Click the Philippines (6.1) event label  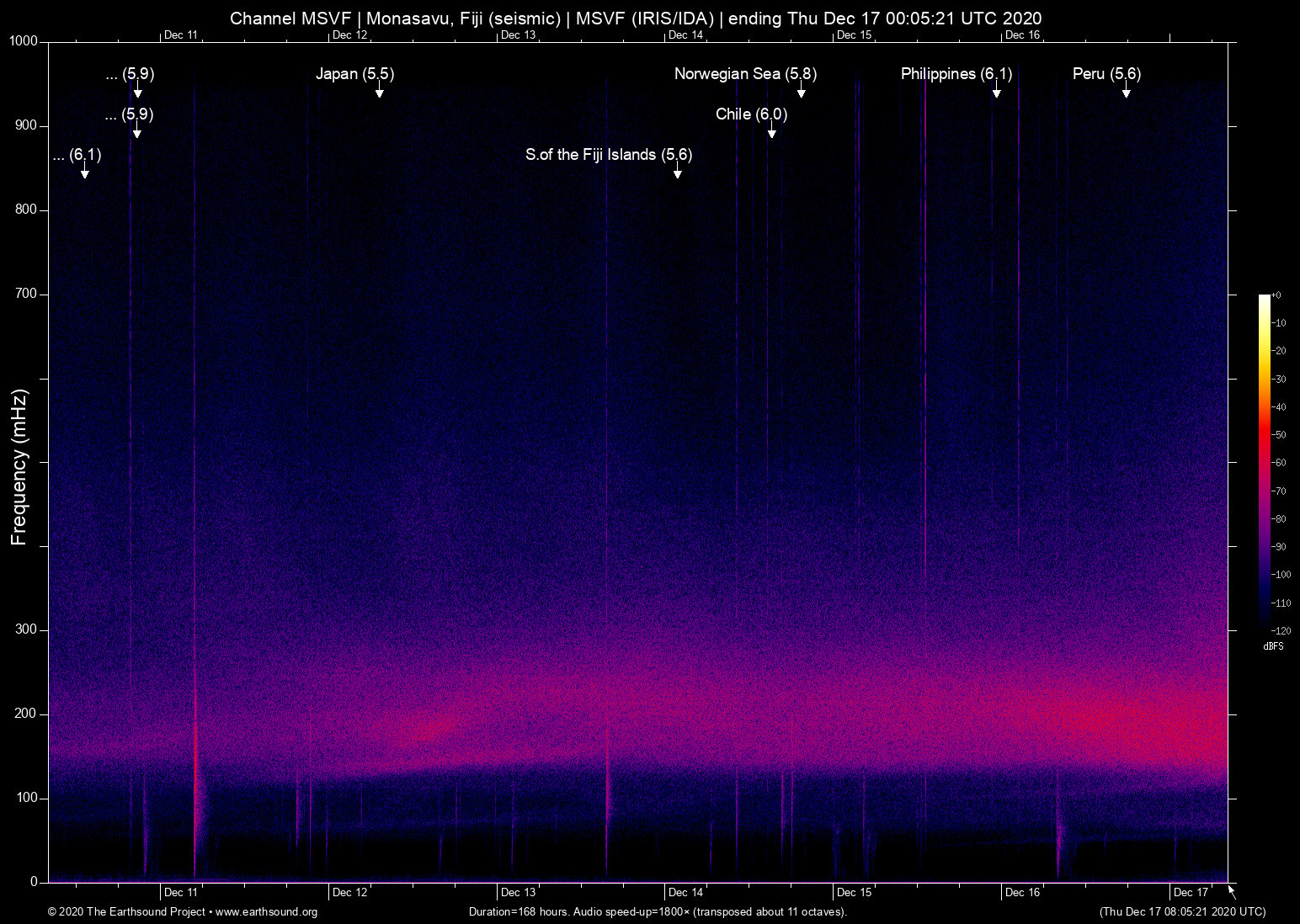point(956,74)
